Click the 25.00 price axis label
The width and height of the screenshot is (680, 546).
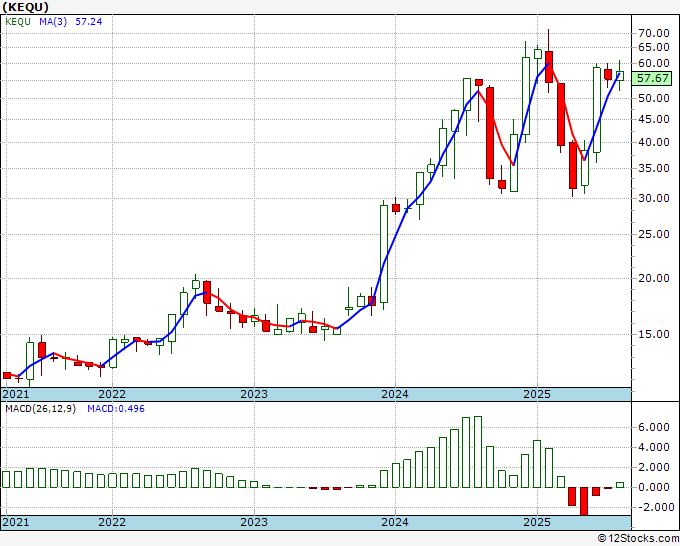(654, 235)
